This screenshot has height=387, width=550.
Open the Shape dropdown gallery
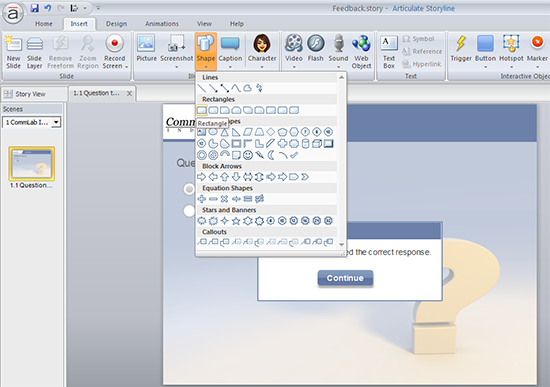[206, 52]
